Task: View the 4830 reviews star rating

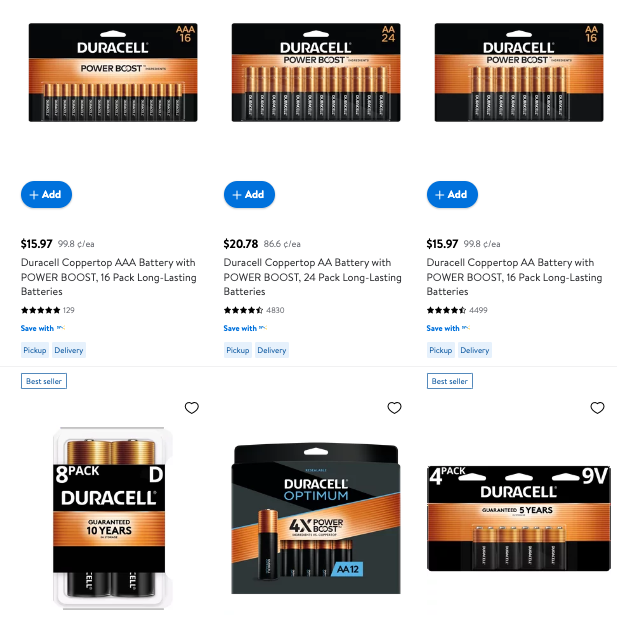Action: [x=254, y=310]
